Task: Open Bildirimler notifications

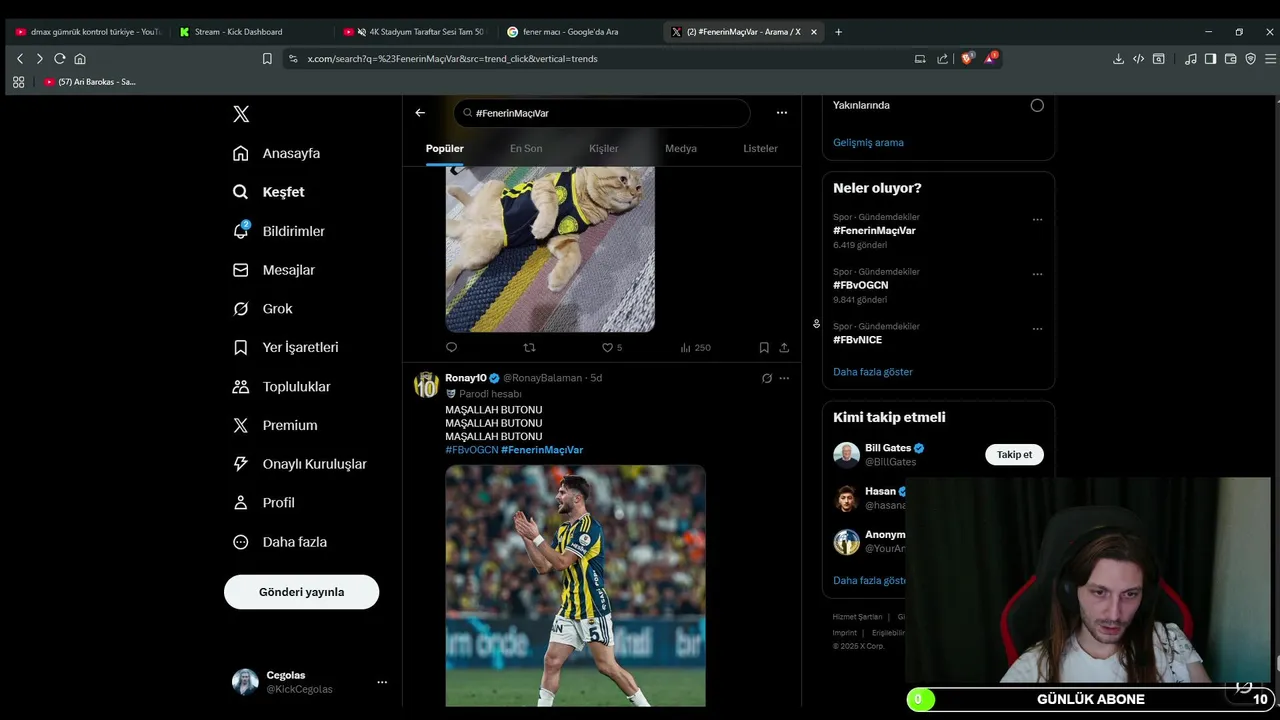Action: pyautogui.click(x=278, y=231)
